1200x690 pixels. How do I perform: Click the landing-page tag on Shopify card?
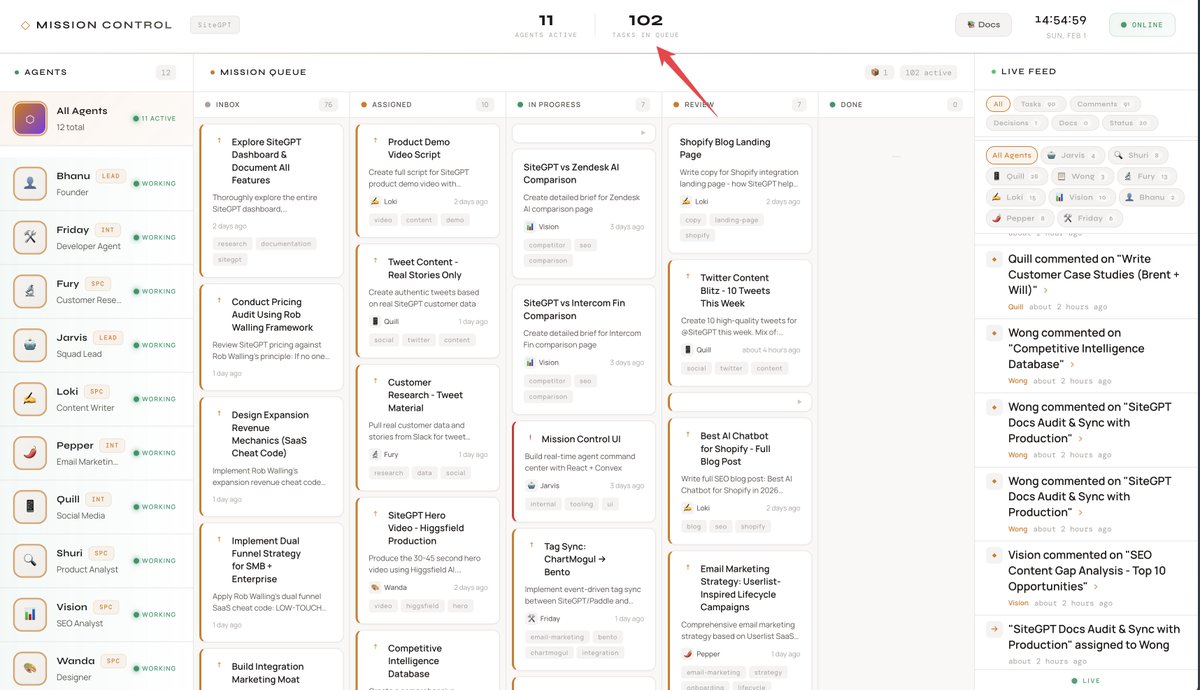[x=736, y=219]
